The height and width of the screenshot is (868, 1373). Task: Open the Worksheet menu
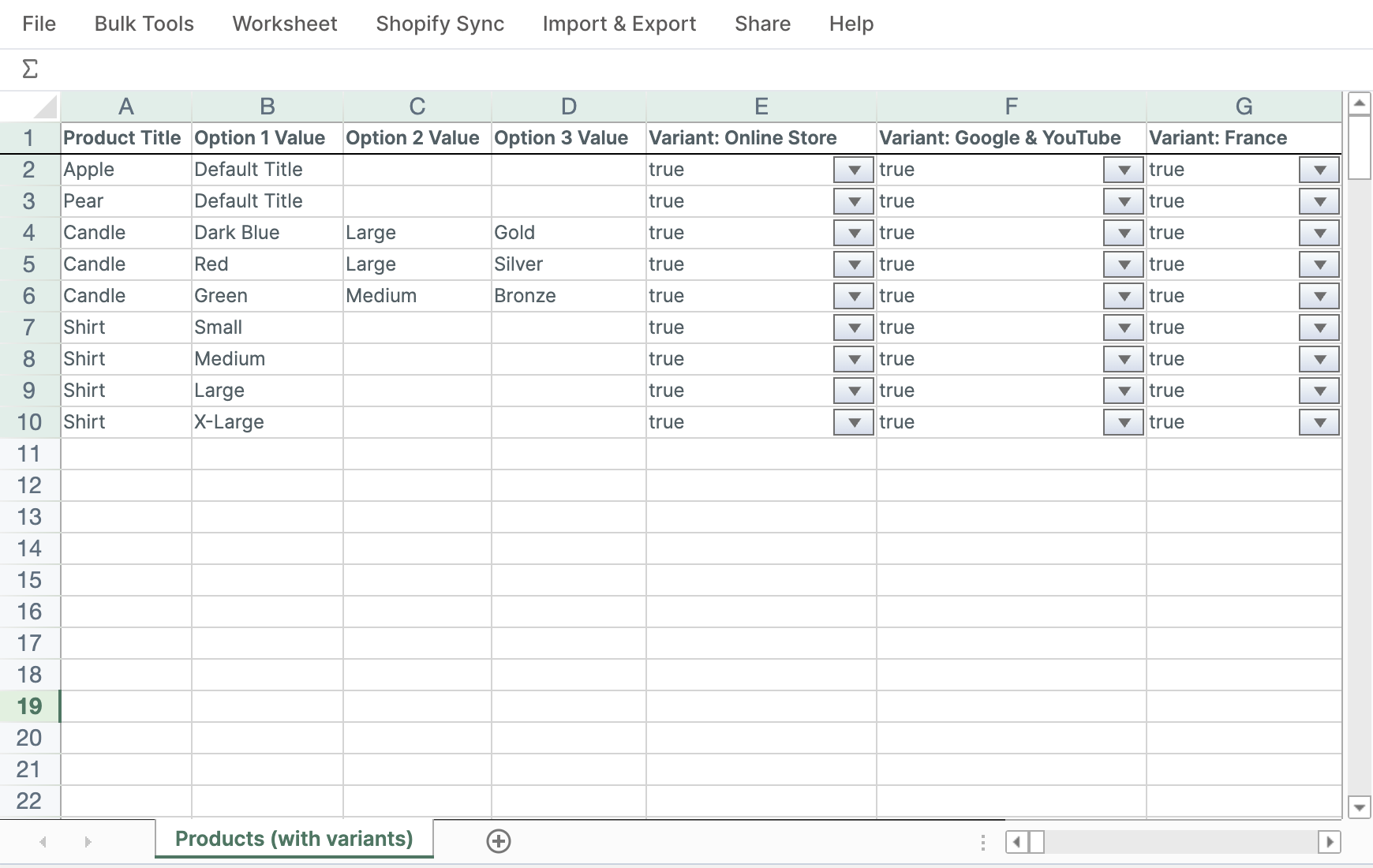pyautogui.click(x=285, y=24)
